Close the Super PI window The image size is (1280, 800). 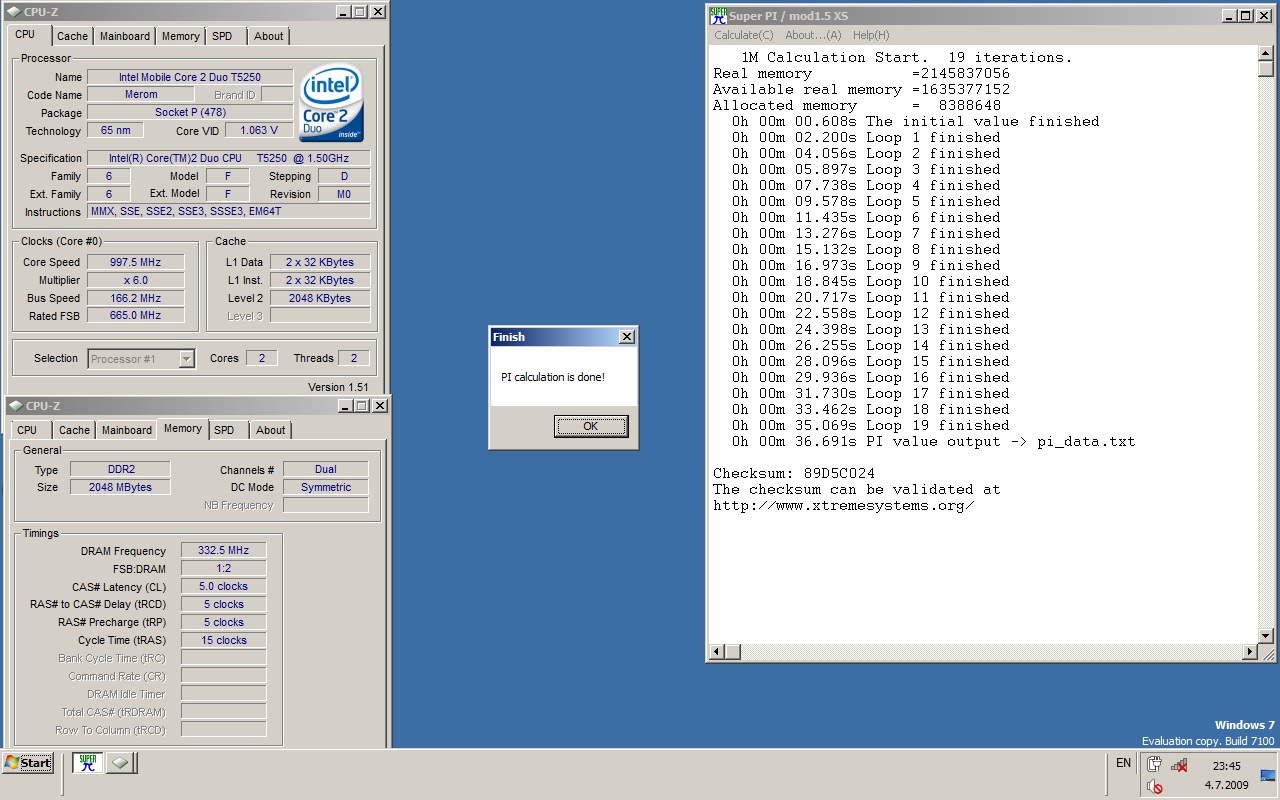pos(1265,16)
